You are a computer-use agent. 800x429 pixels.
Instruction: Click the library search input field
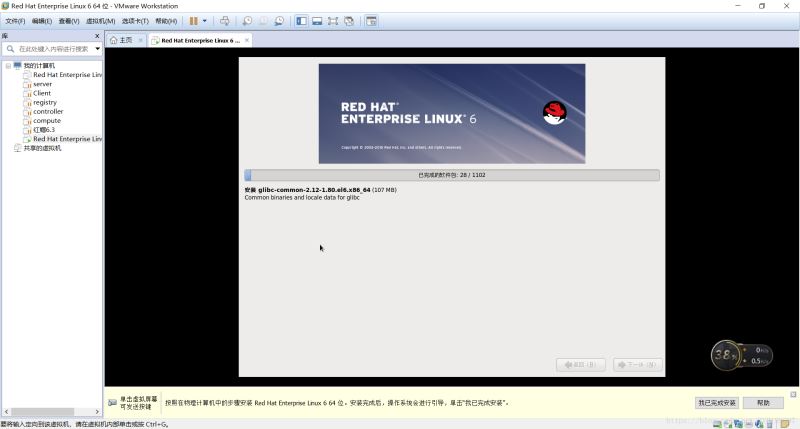52,48
